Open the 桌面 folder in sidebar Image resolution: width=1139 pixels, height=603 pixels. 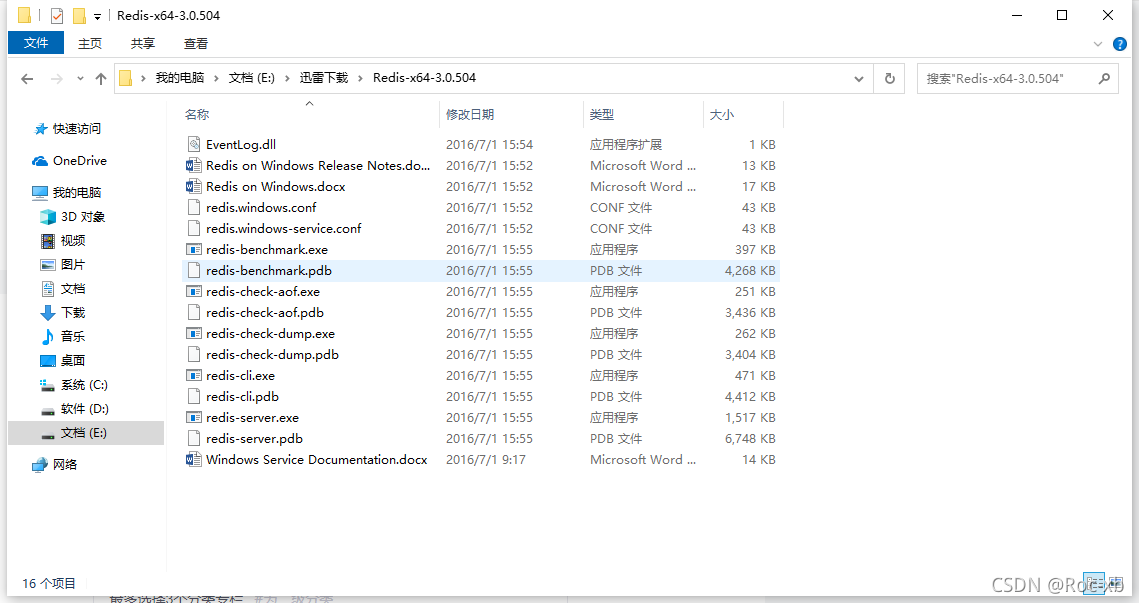click(63, 360)
